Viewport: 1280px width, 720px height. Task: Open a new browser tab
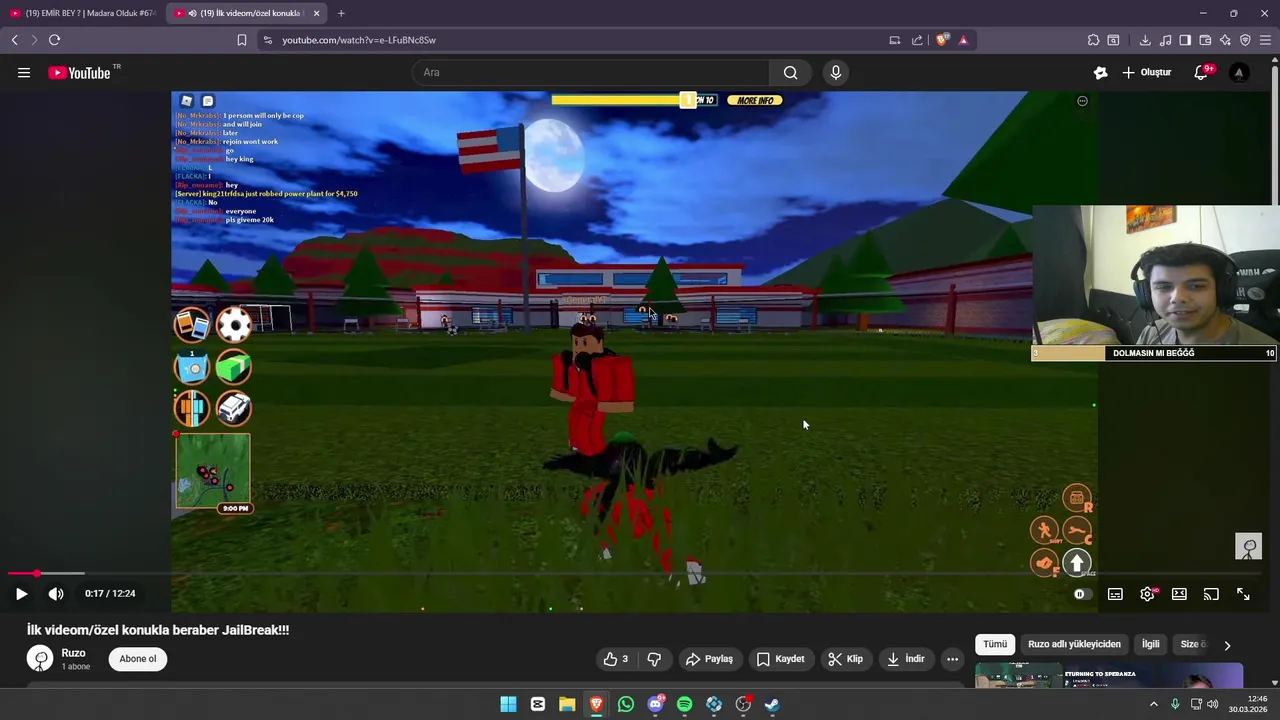[341, 13]
